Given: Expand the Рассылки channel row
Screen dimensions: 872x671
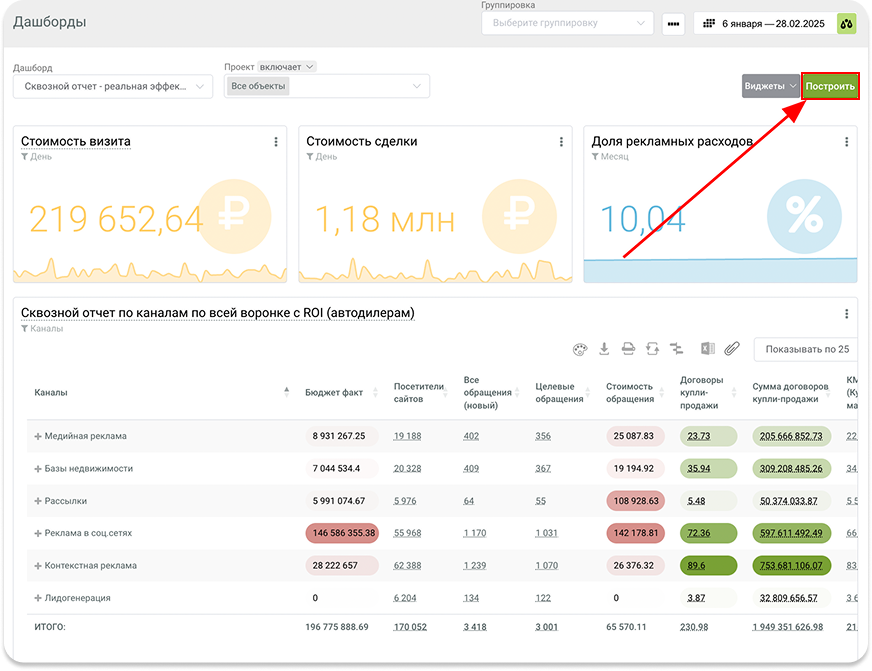Looking at the screenshot, I should tap(38, 501).
